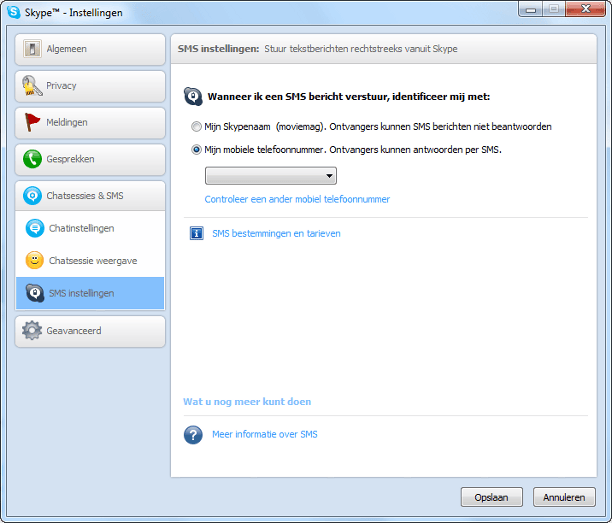The width and height of the screenshot is (612, 523).
Task: Click the red flag Meldingen icon
Action: tap(32, 122)
